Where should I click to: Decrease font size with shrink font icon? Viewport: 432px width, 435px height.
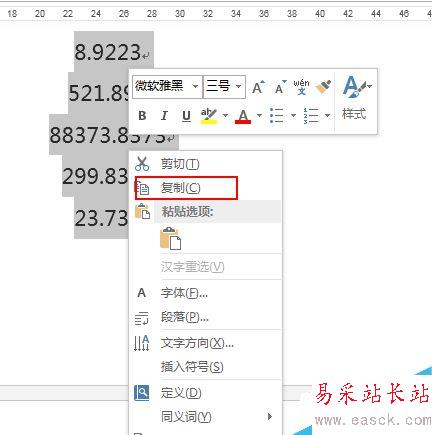click(x=280, y=87)
